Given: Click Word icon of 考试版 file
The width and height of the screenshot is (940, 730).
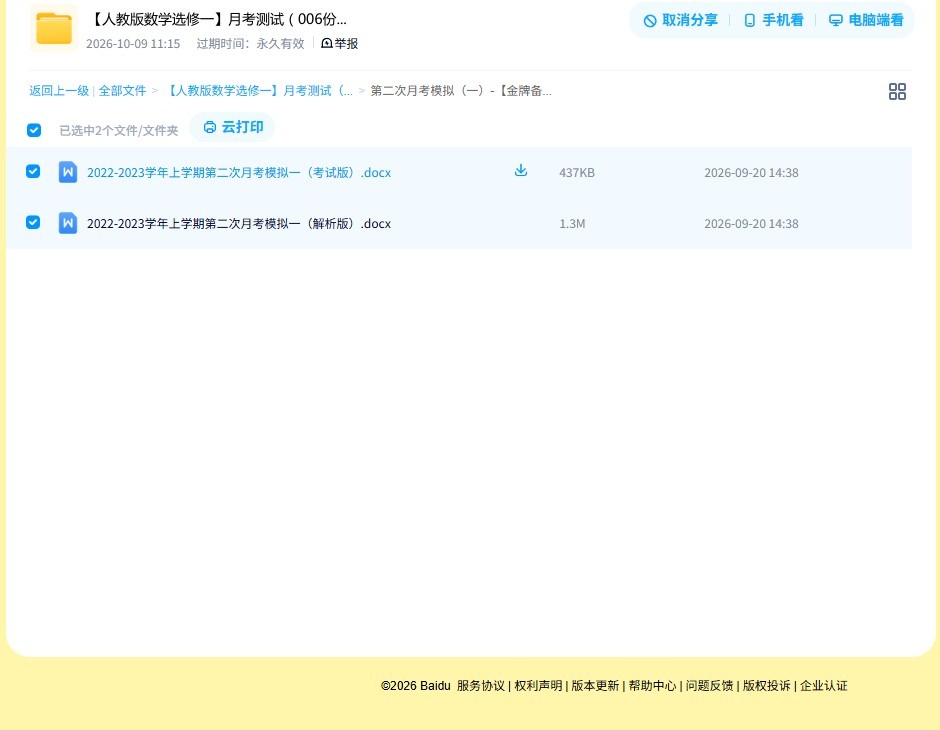Looking at the screenshot, I should (68, 172).
